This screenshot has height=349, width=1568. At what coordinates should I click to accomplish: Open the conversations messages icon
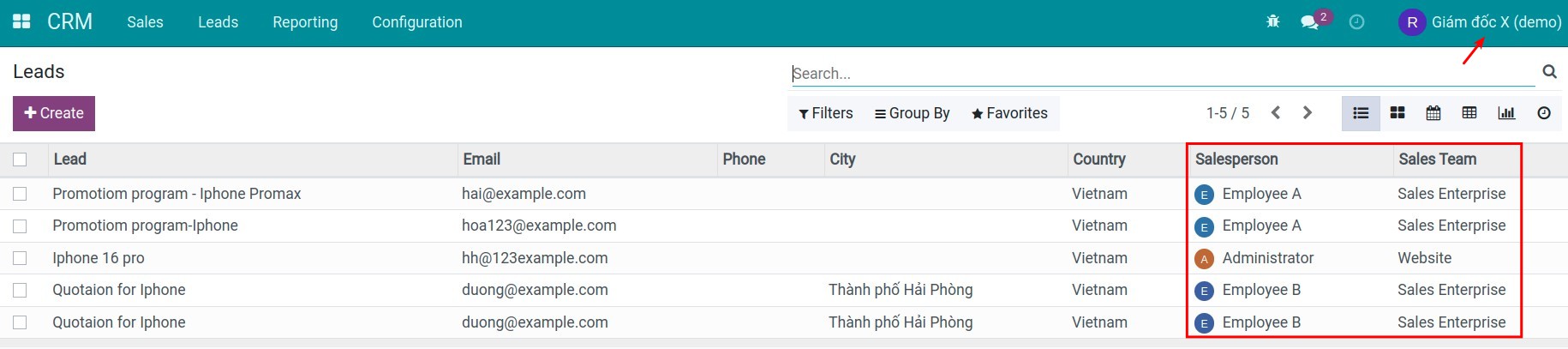(1309, 21)
